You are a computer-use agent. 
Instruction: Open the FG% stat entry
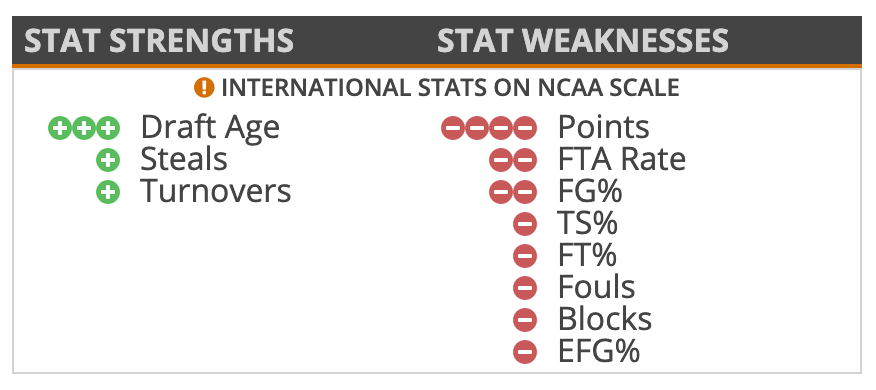[x=590, y=192]
